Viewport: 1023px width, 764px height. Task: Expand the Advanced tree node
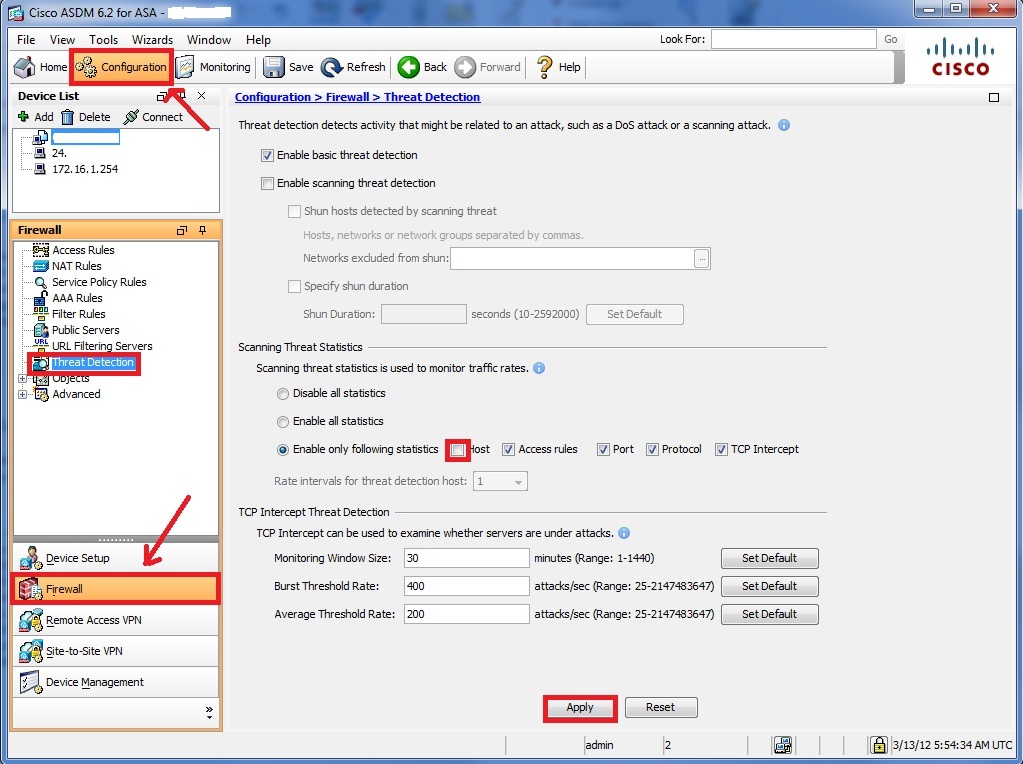[22, 394]
